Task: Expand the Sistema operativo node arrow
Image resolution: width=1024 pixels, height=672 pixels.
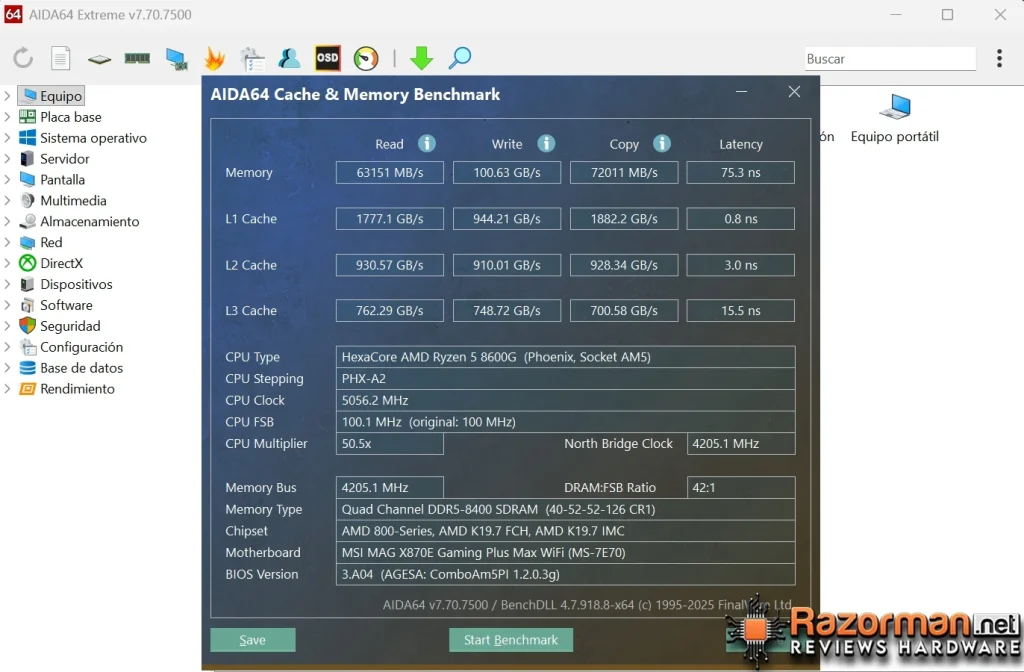Action: tap(7, 138)
